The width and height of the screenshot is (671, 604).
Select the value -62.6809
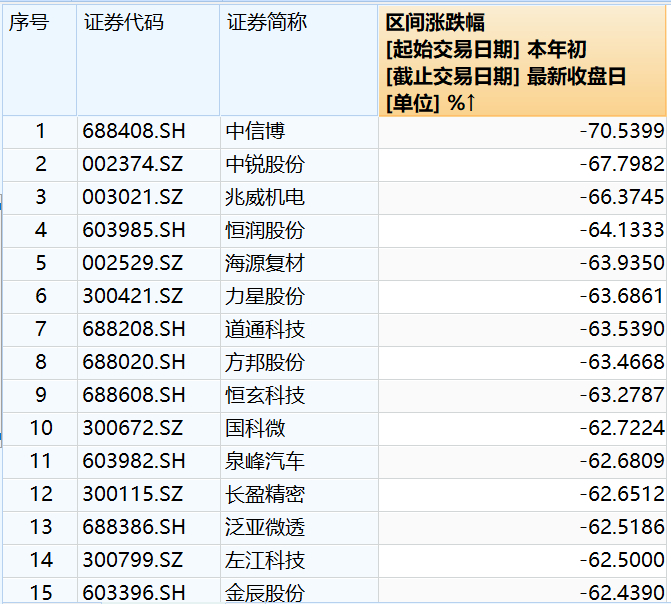click(x=622, y=461)
